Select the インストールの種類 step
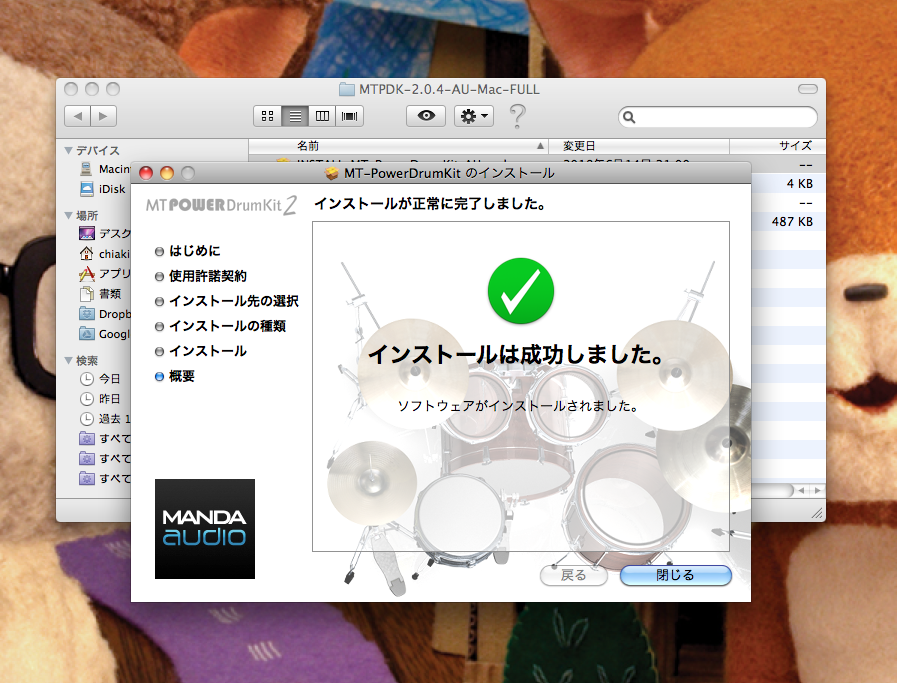The width and height of the screenshot is (897, 683). pos(220,326)
